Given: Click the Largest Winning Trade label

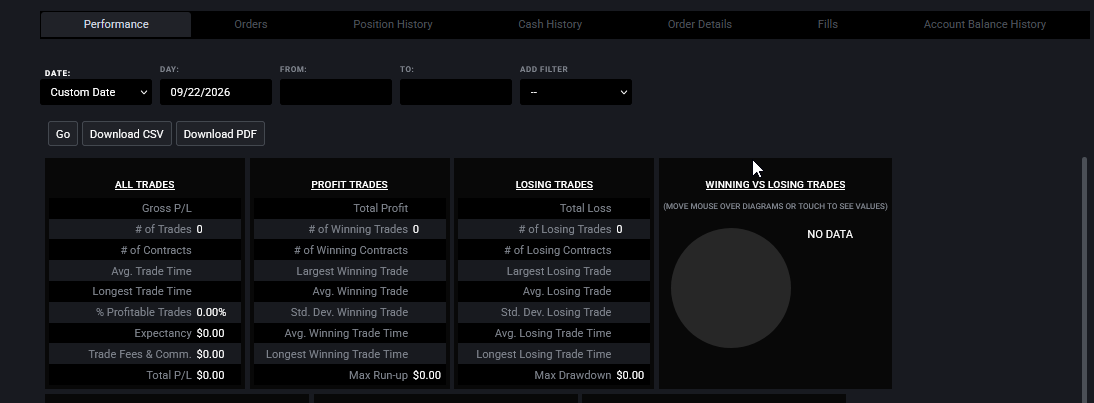Looking at the screenshot, I should 352,271.
